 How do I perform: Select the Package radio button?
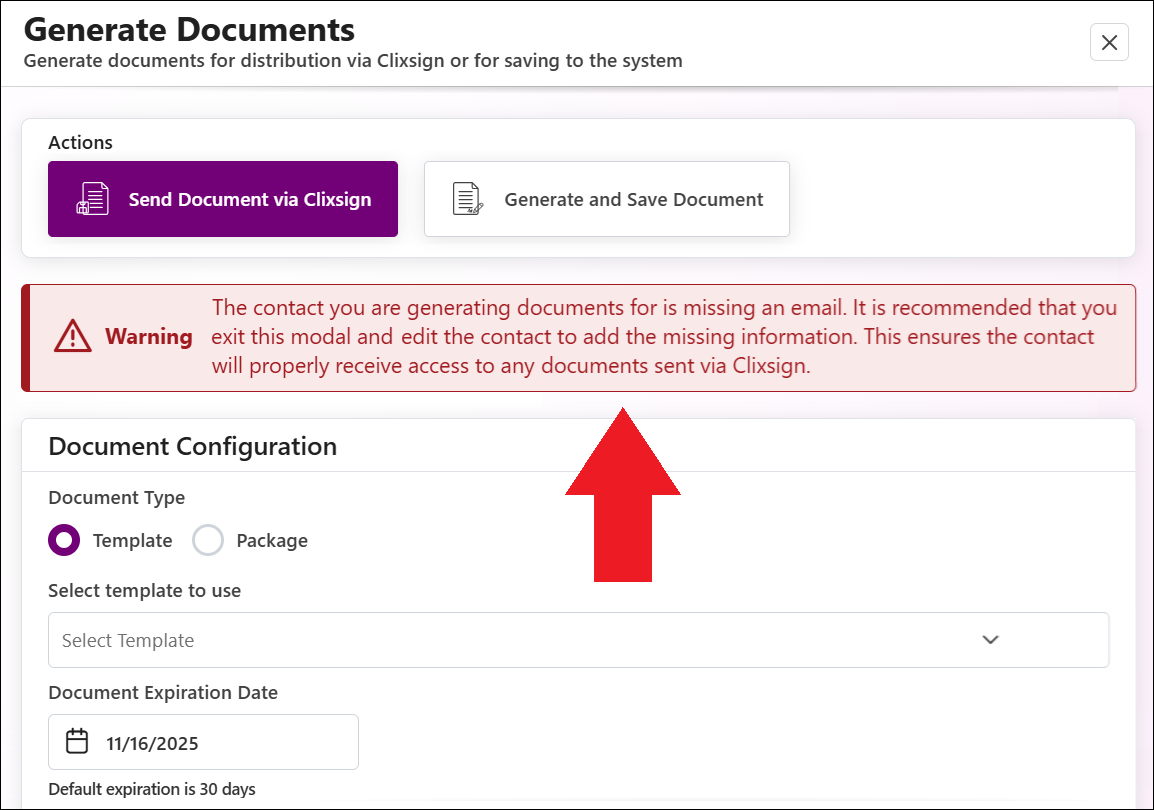point(208,540)
